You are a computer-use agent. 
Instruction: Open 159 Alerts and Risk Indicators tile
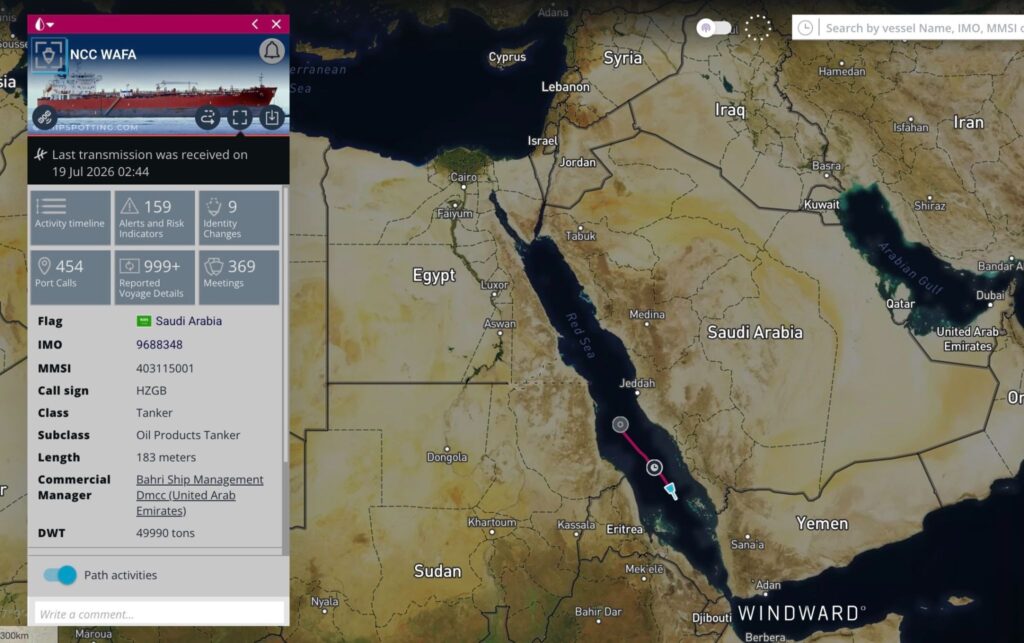(x=155, y=217)
